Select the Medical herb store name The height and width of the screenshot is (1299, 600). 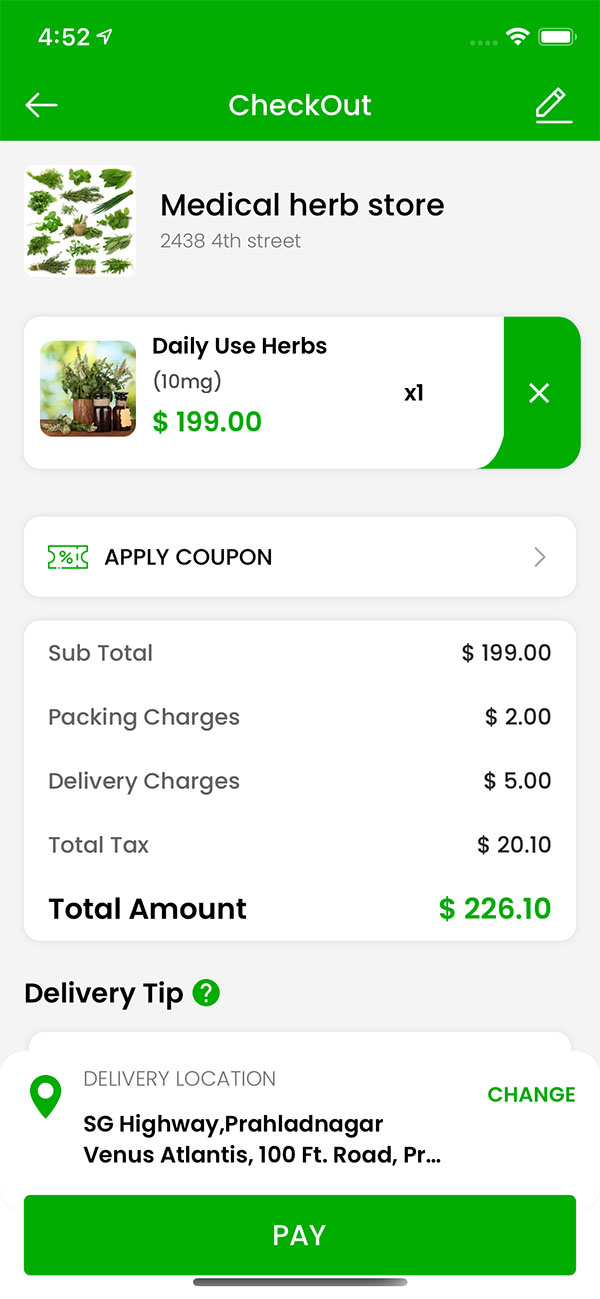[x=302, y=205]
